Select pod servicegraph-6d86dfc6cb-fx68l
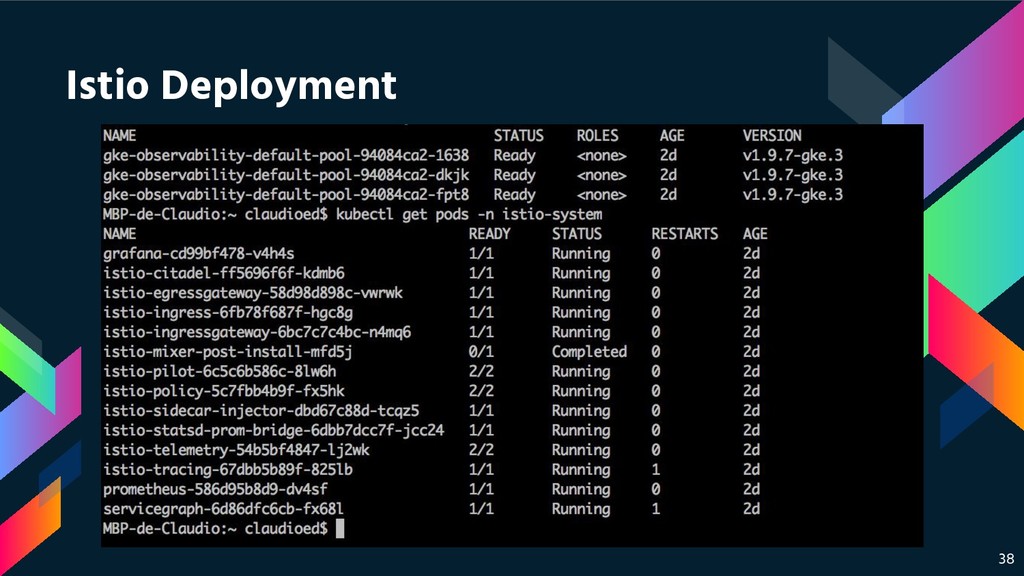Image resolution: width=1024 pixels, height=576 pixels. tap(223, 508)
